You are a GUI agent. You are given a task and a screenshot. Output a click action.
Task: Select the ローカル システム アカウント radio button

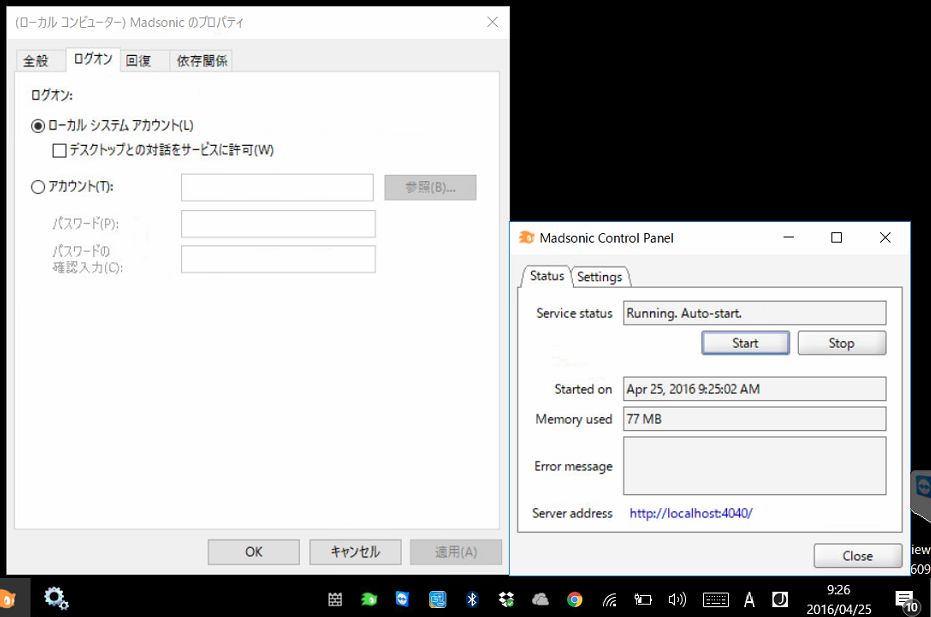(x=39, y=125)
